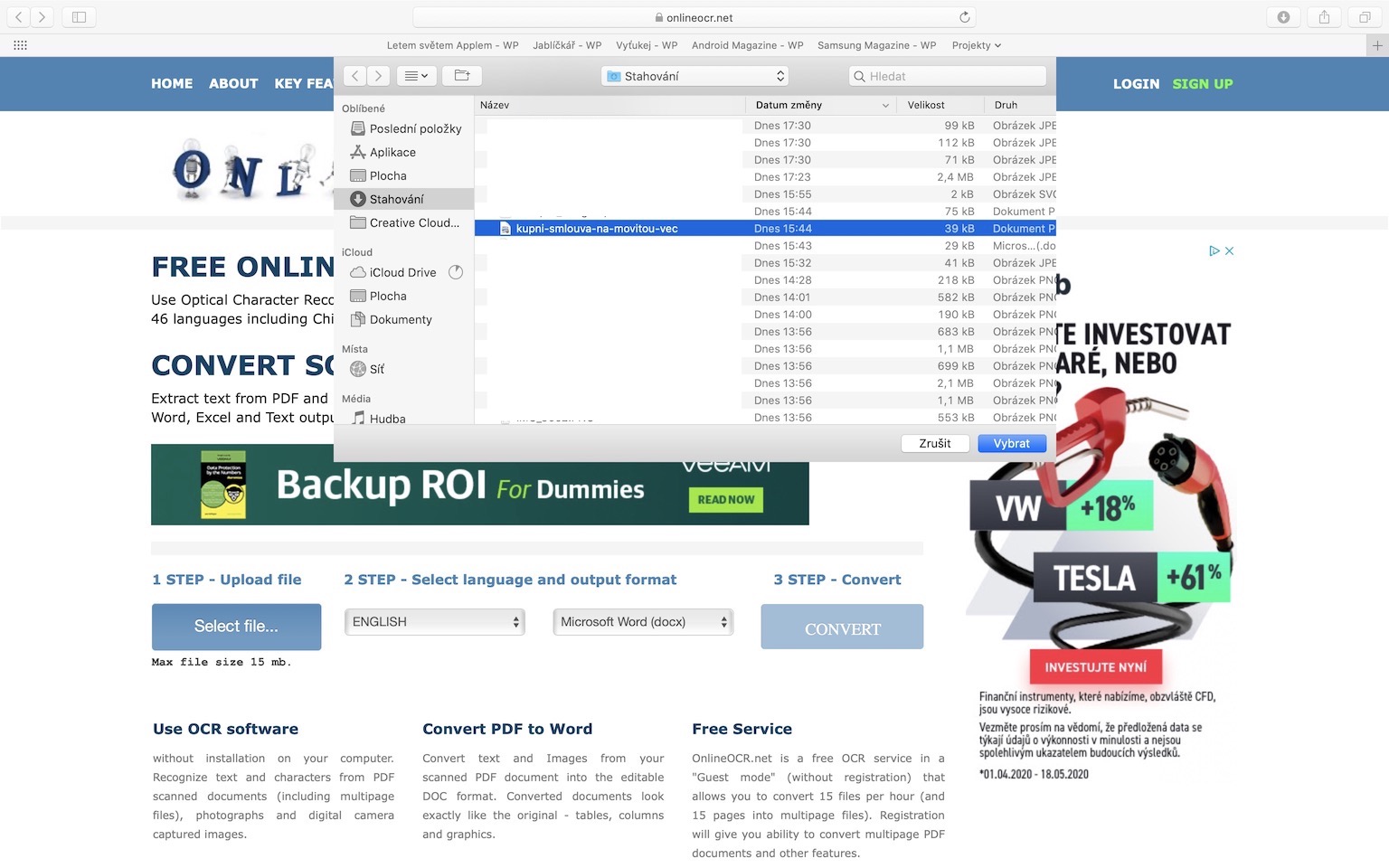Viewport: 1389px width, 868px height.
Task: Click Select file... upload button
Action: pos(236,627)
